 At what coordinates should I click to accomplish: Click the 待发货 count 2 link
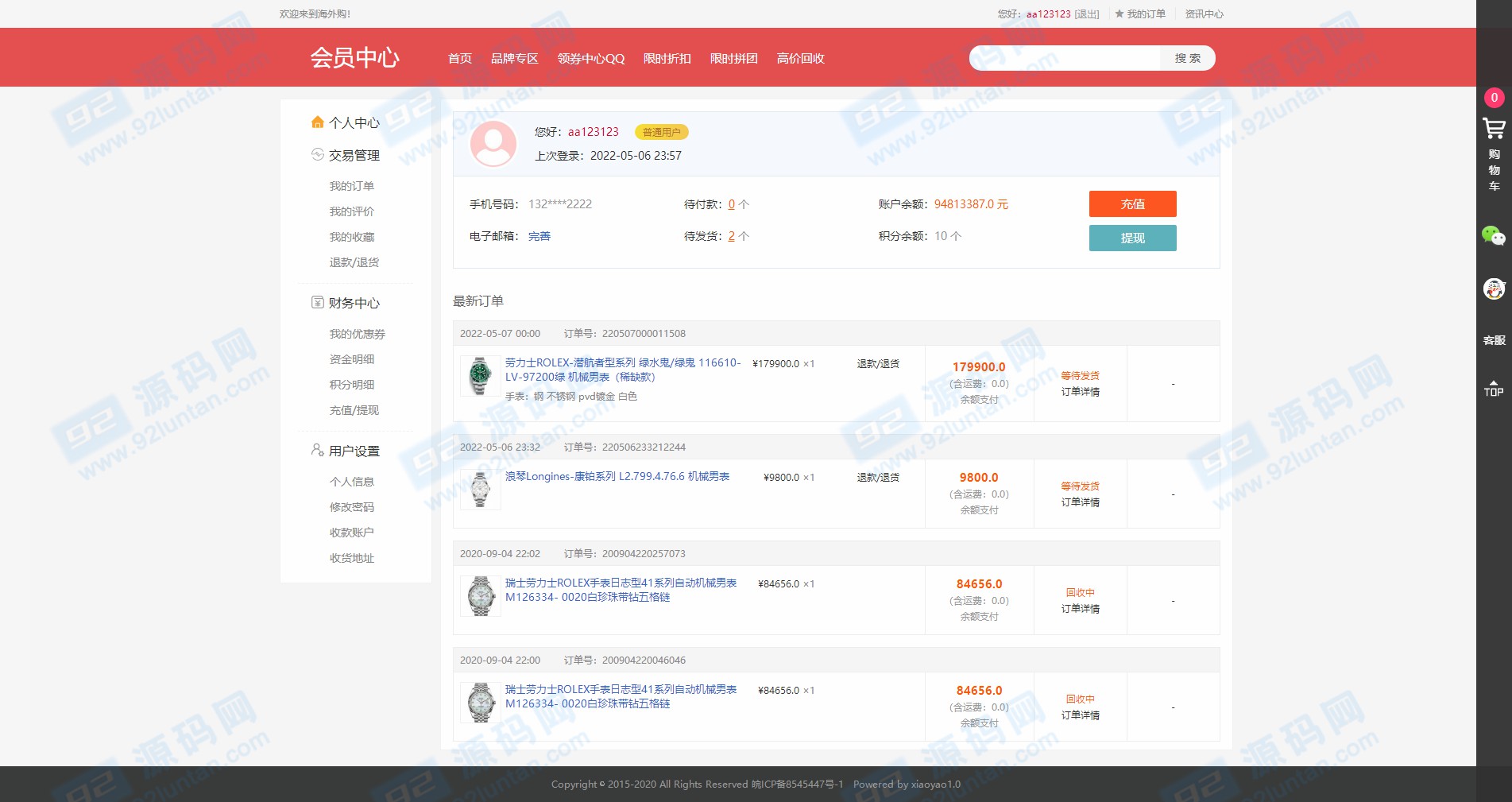(x=732, y=236)
